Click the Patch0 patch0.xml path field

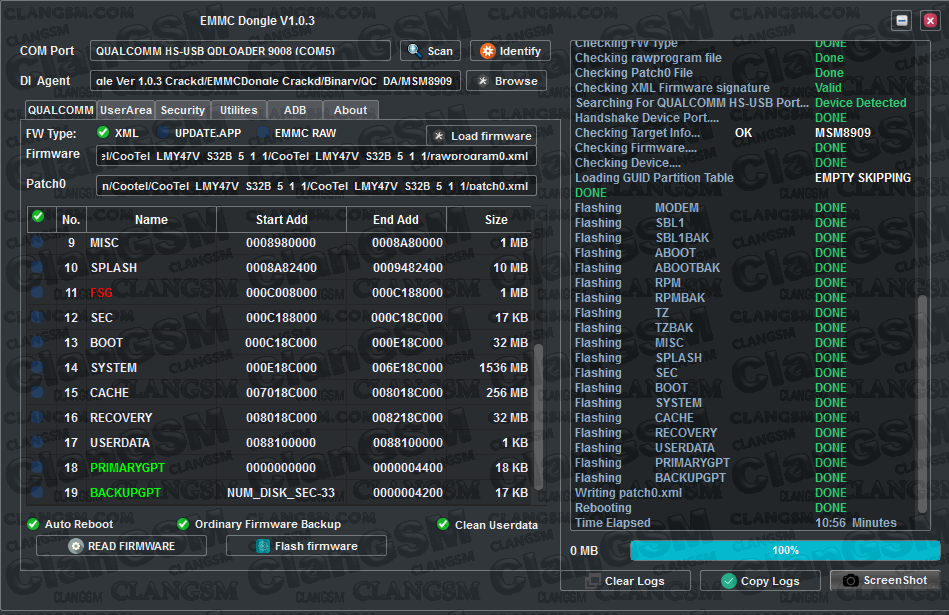pyautogui.click(x=316, y=186)
